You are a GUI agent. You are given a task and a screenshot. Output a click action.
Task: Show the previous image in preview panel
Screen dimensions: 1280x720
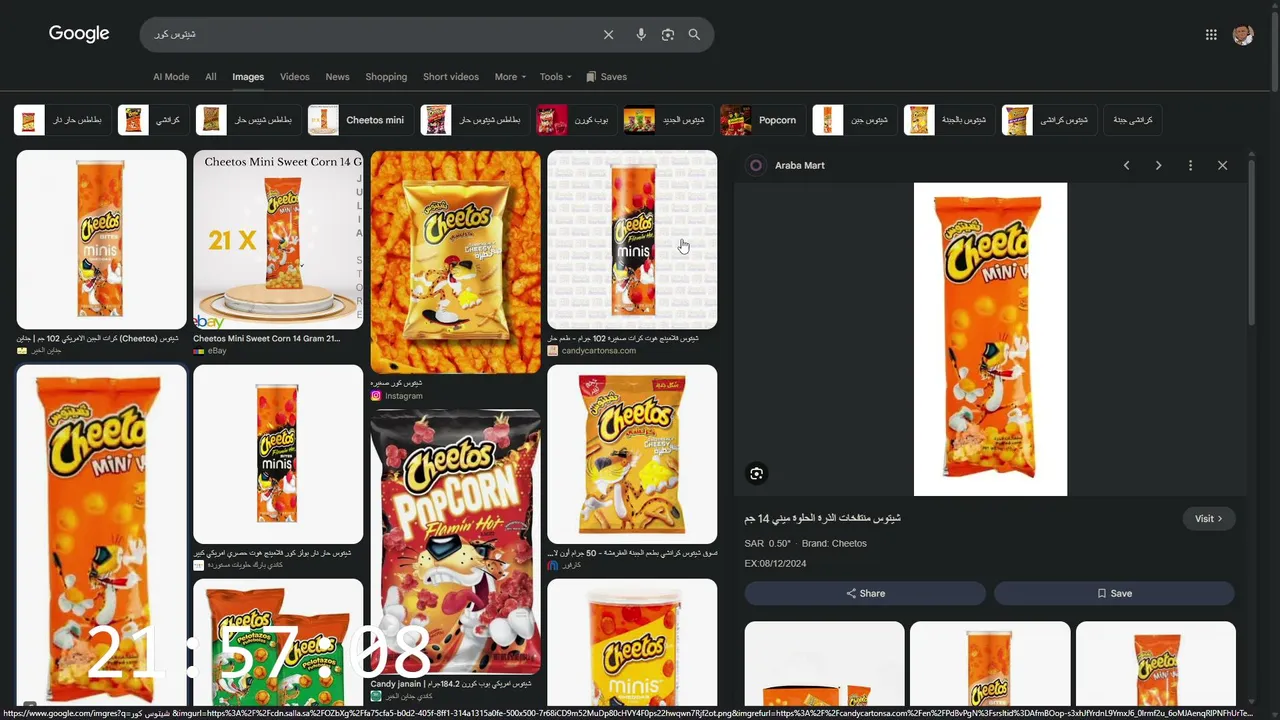click(1126, 166)
